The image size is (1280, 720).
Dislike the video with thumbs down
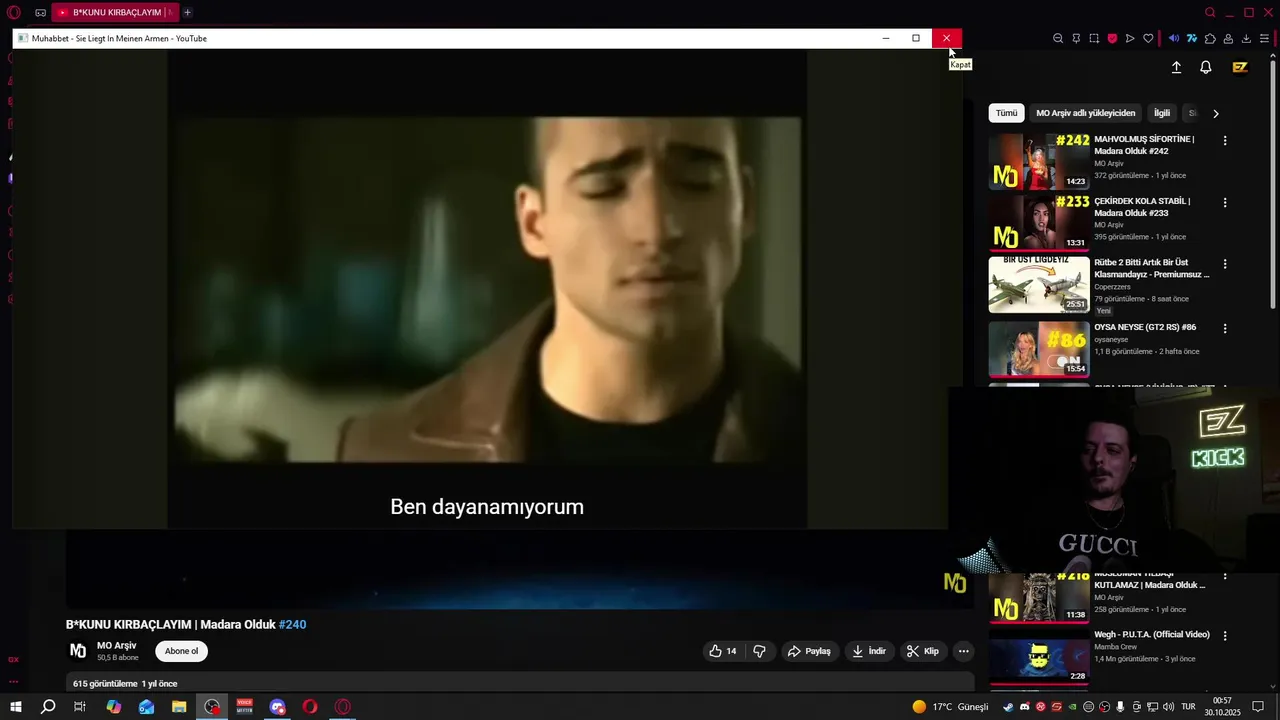tap(759, 651)
